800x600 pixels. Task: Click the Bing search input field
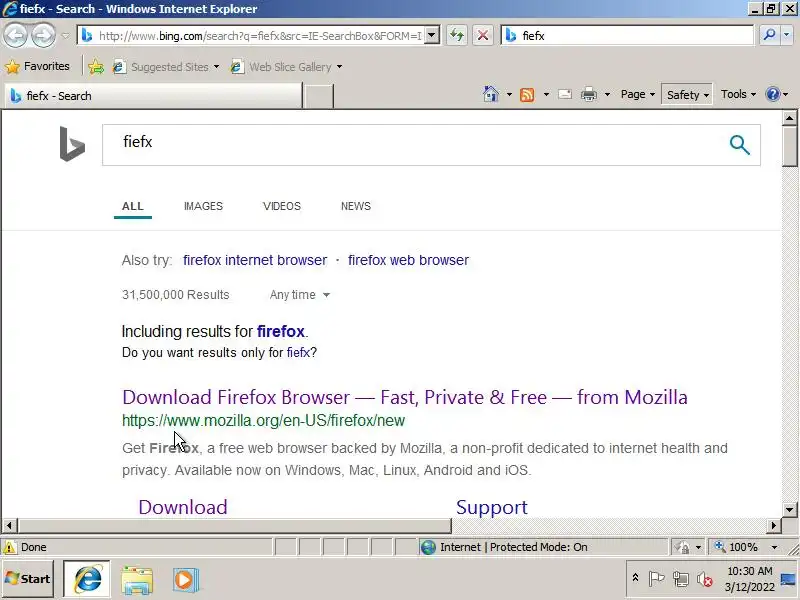click(413, 145)
